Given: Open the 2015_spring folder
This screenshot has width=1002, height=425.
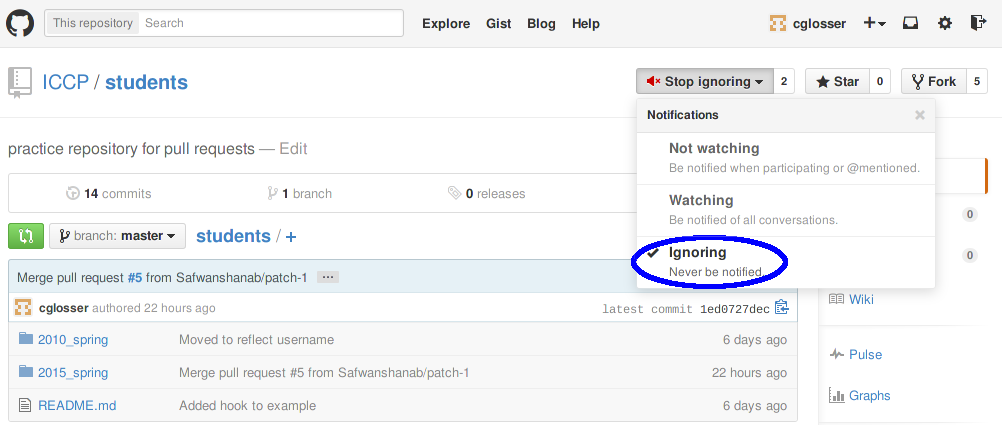Looking at the screenshot, I should (73, 373).
